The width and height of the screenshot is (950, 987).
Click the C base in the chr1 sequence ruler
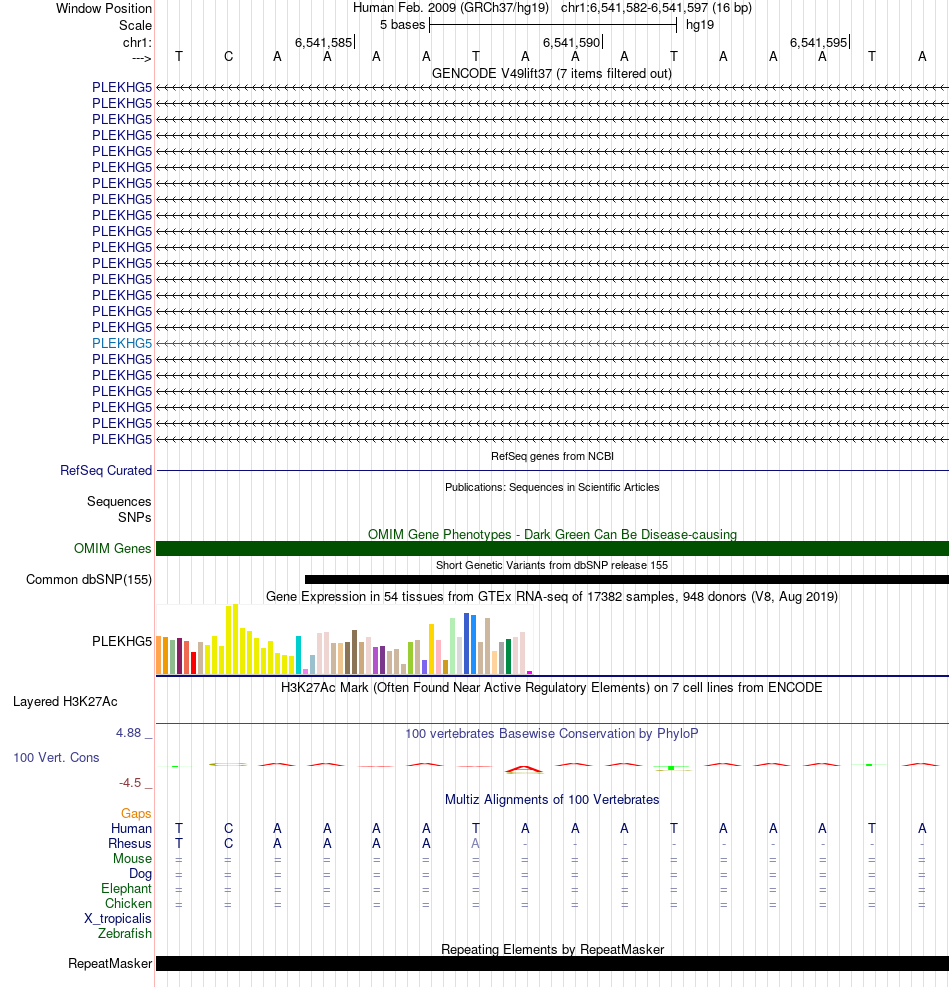click(x=229, y=57)
